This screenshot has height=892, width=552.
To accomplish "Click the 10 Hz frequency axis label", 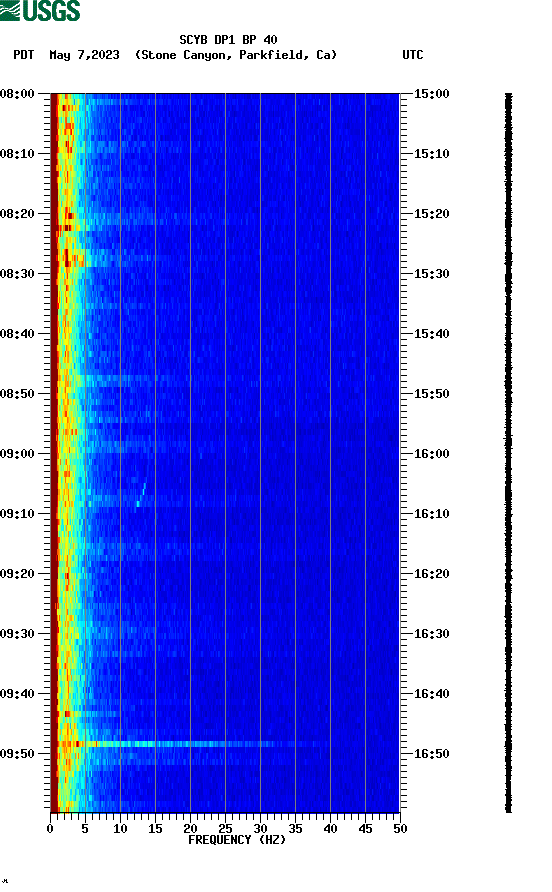I will point(120,829).
